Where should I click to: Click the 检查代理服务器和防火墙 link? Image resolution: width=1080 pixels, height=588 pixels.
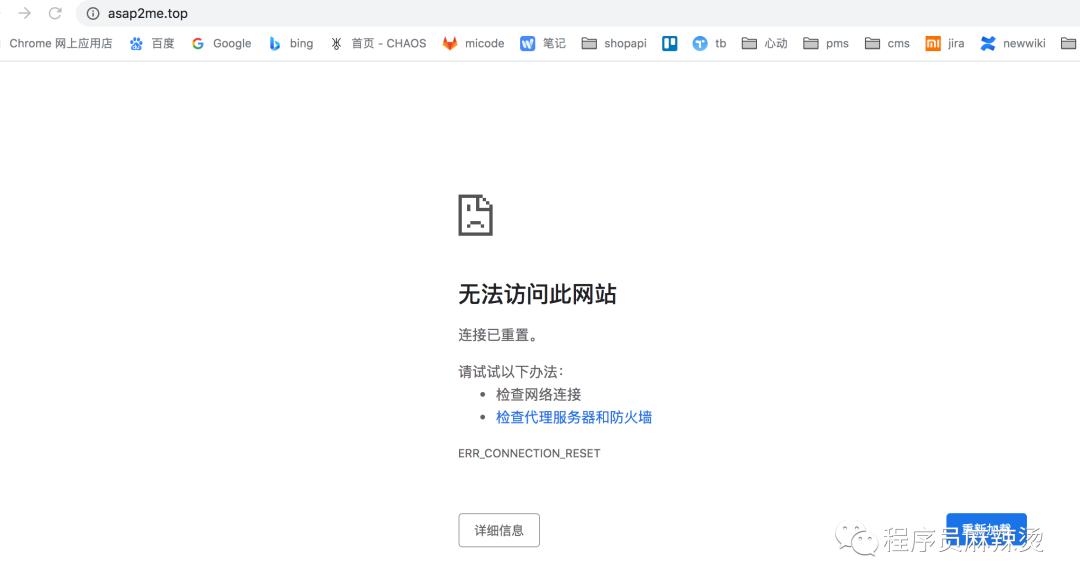click(573, 417)
